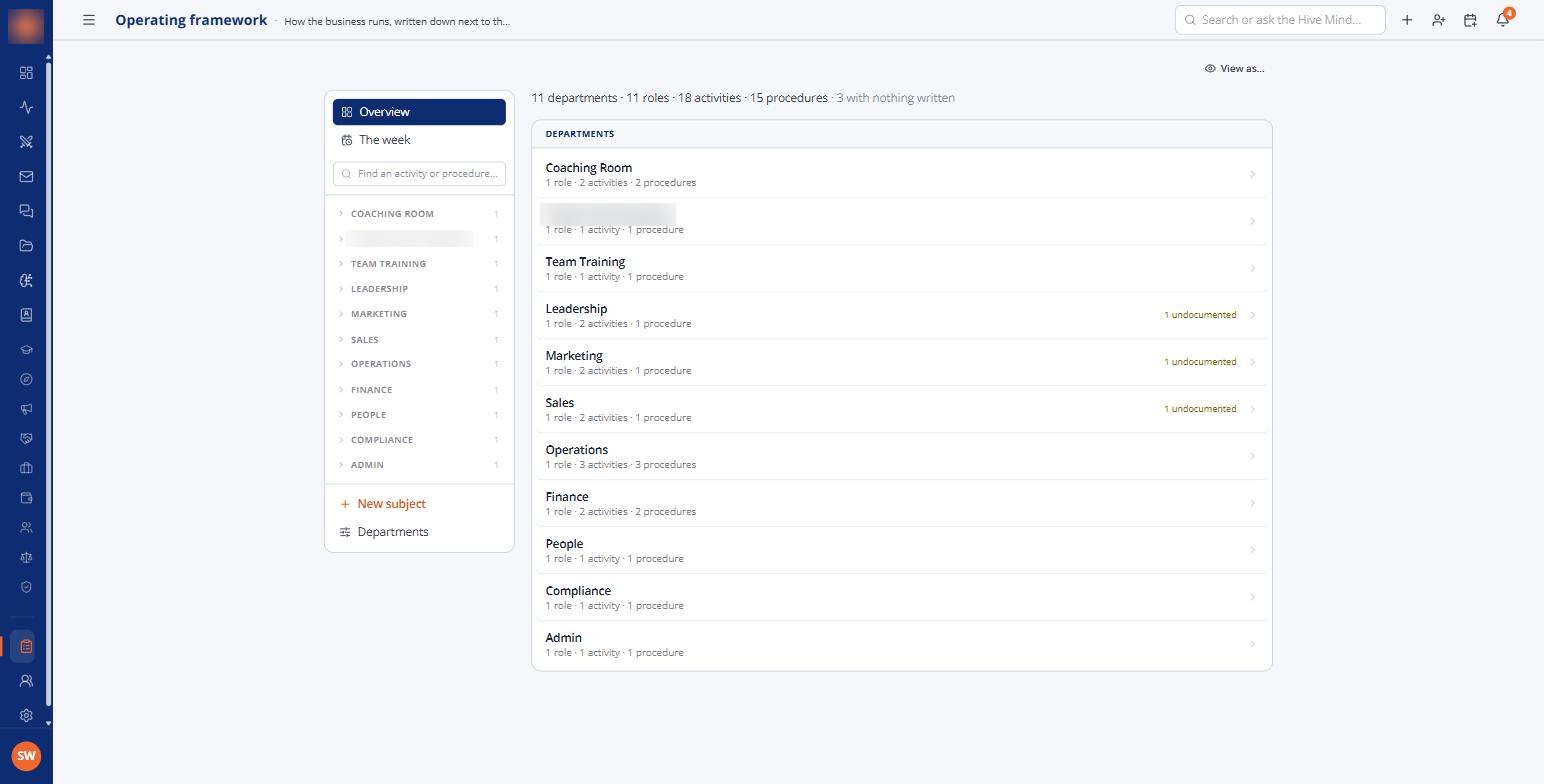Select the Overview tab
The height and width of the screenshot is (784, 1544).
[x=419, y=112]
